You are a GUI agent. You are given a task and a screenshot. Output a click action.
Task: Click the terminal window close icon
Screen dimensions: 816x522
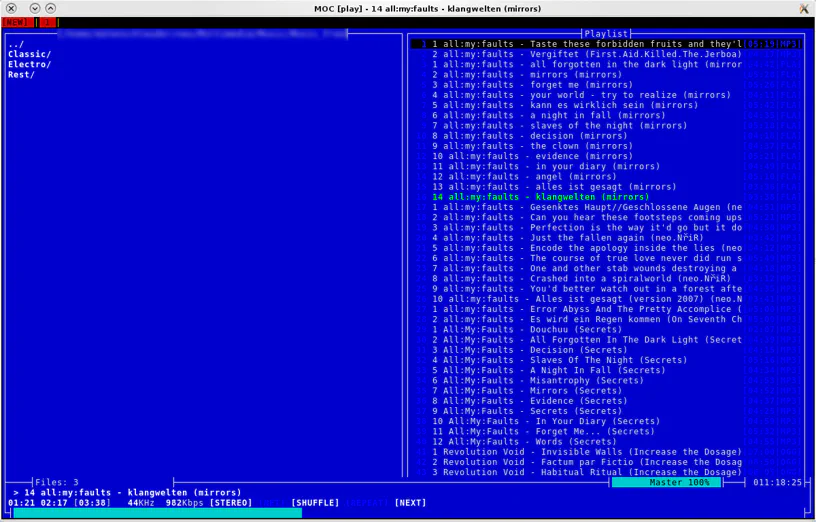[11, 8]
